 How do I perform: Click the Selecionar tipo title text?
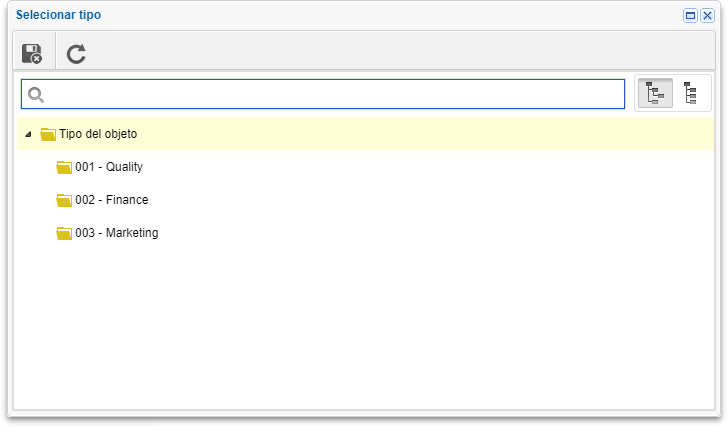click(58, 15)
